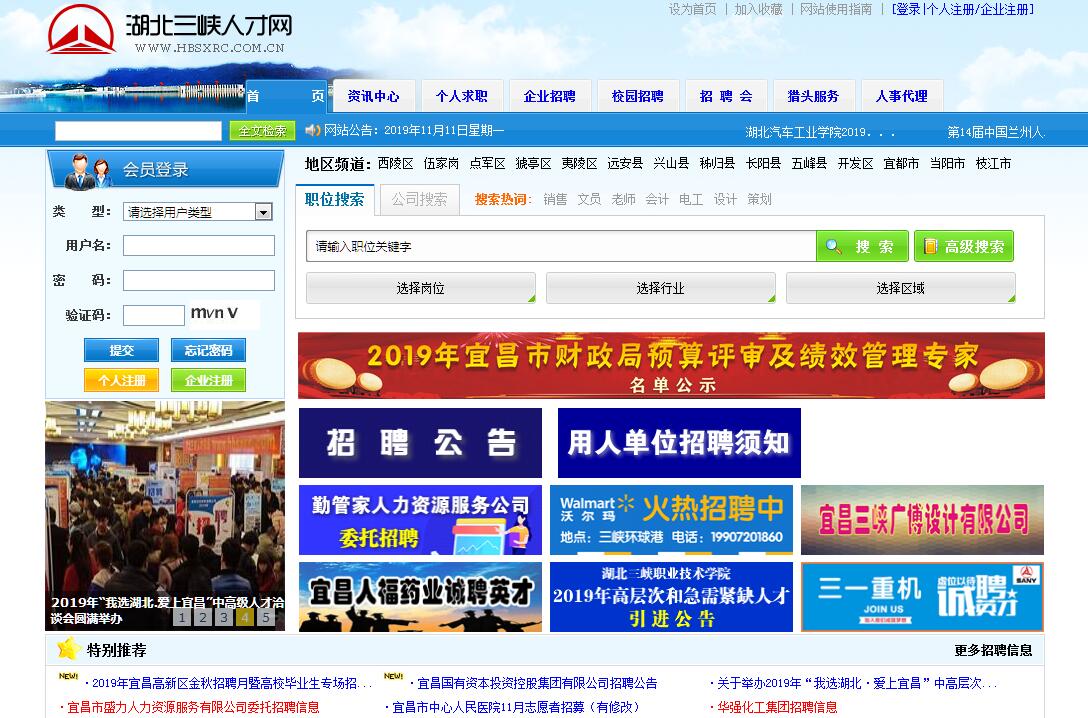The width and height of the screenshot is (1088, 718).
Task: Expand the 请选择用户类型 user type dropdown
Action: pos(263,212)
